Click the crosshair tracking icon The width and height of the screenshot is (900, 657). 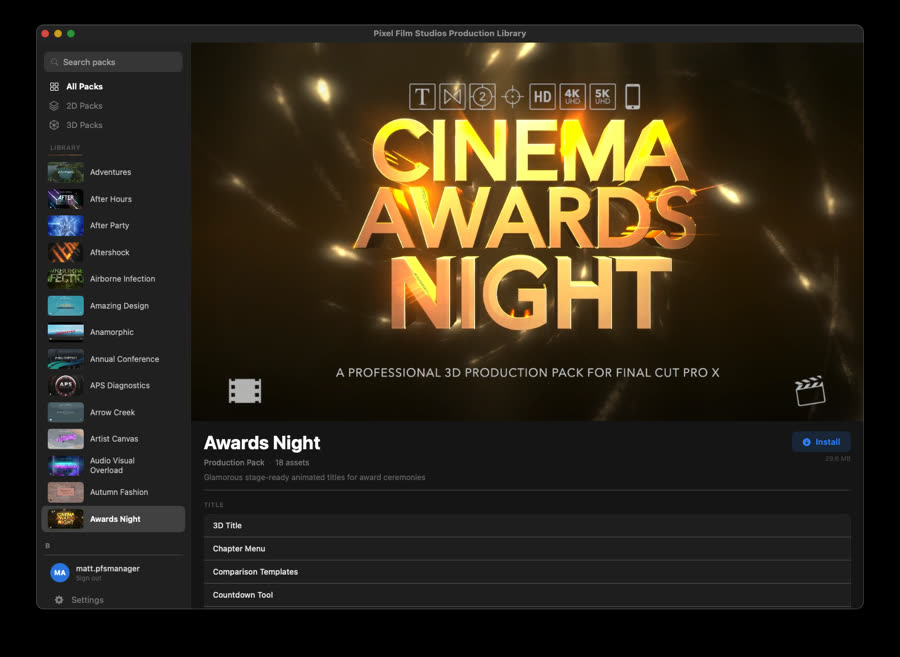pyautogui.click(x=512, y=96)
